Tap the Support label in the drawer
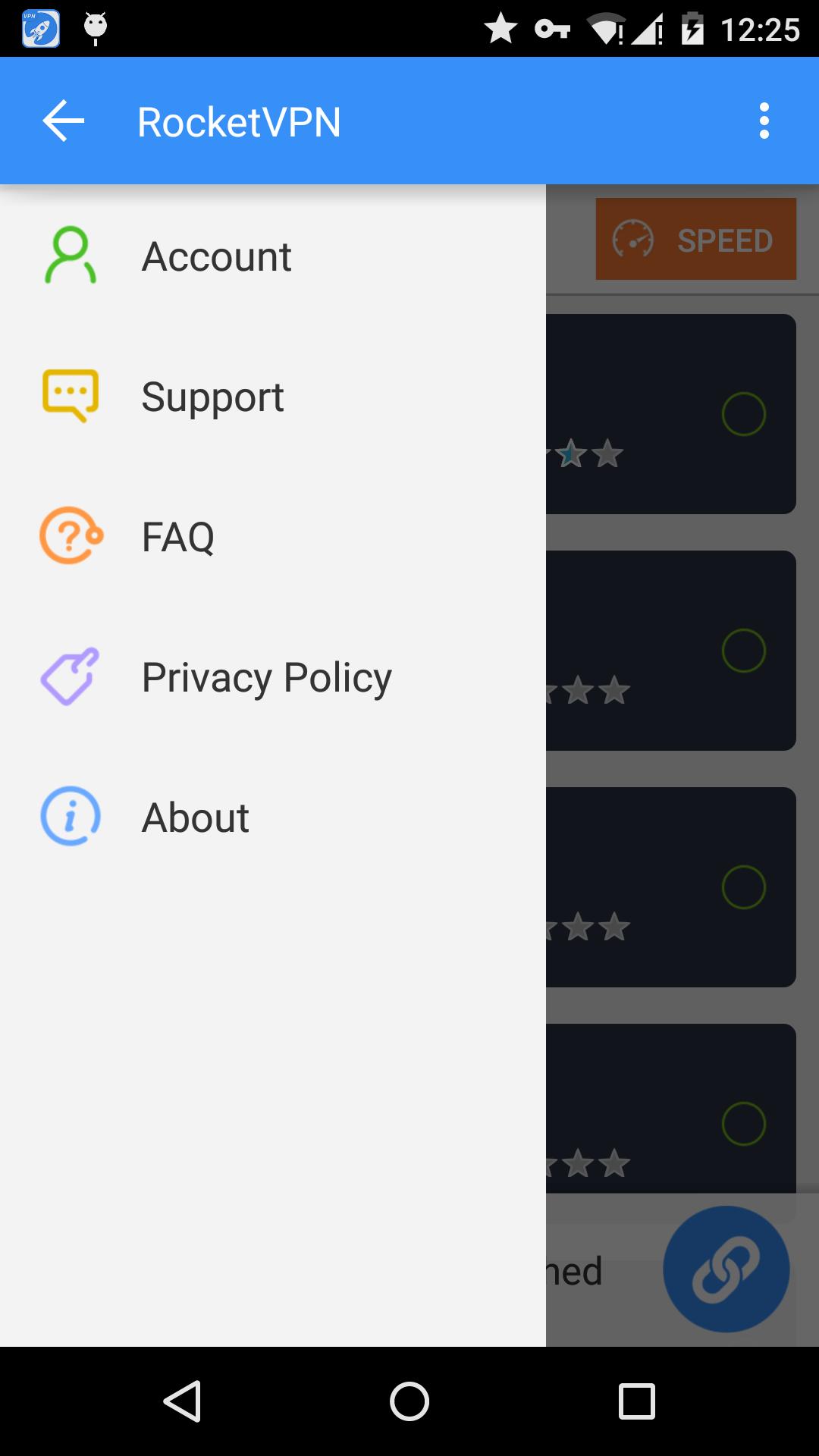 click(x=212, y=396)
